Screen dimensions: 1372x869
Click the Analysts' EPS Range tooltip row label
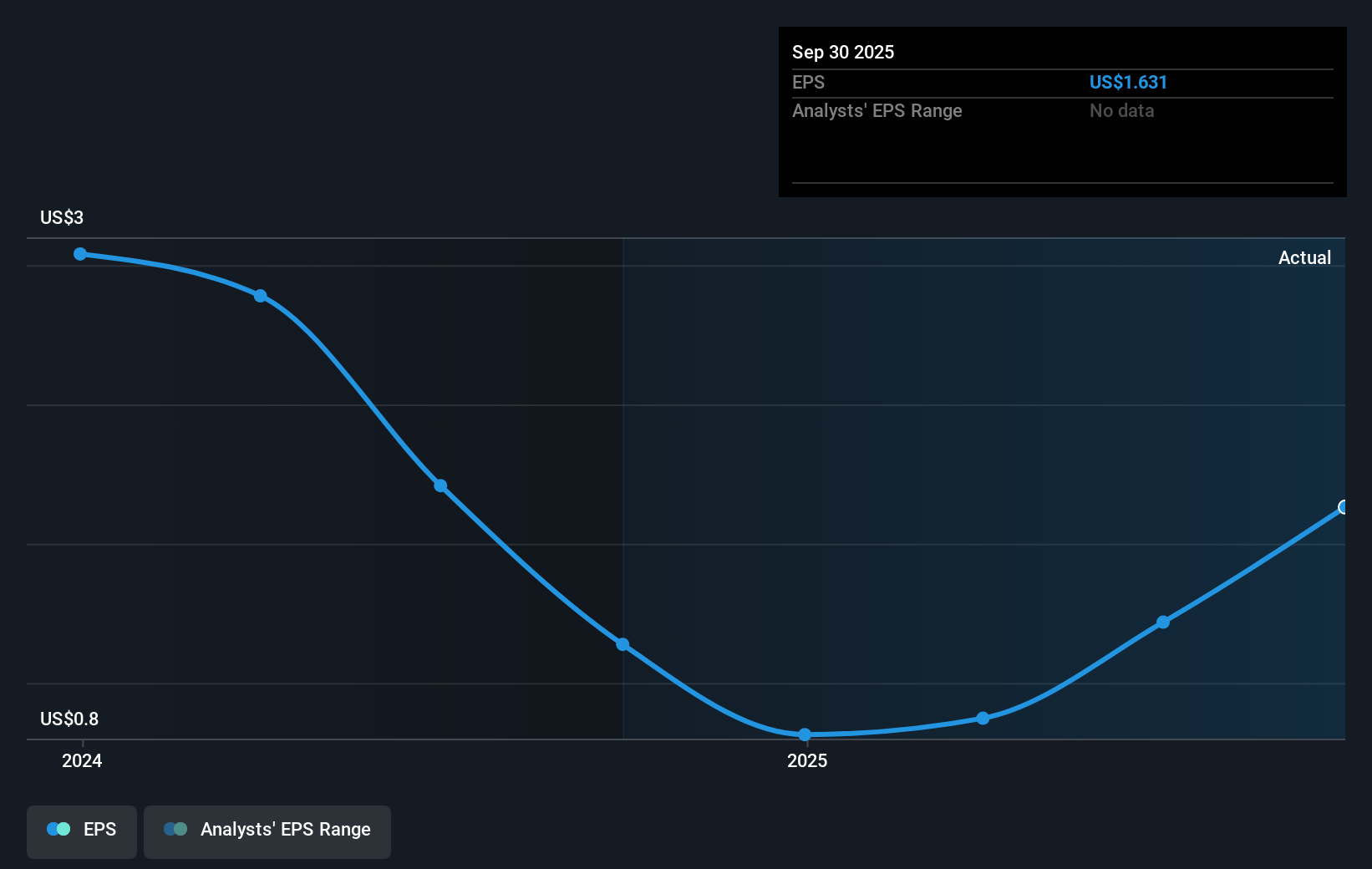[877, 110]
